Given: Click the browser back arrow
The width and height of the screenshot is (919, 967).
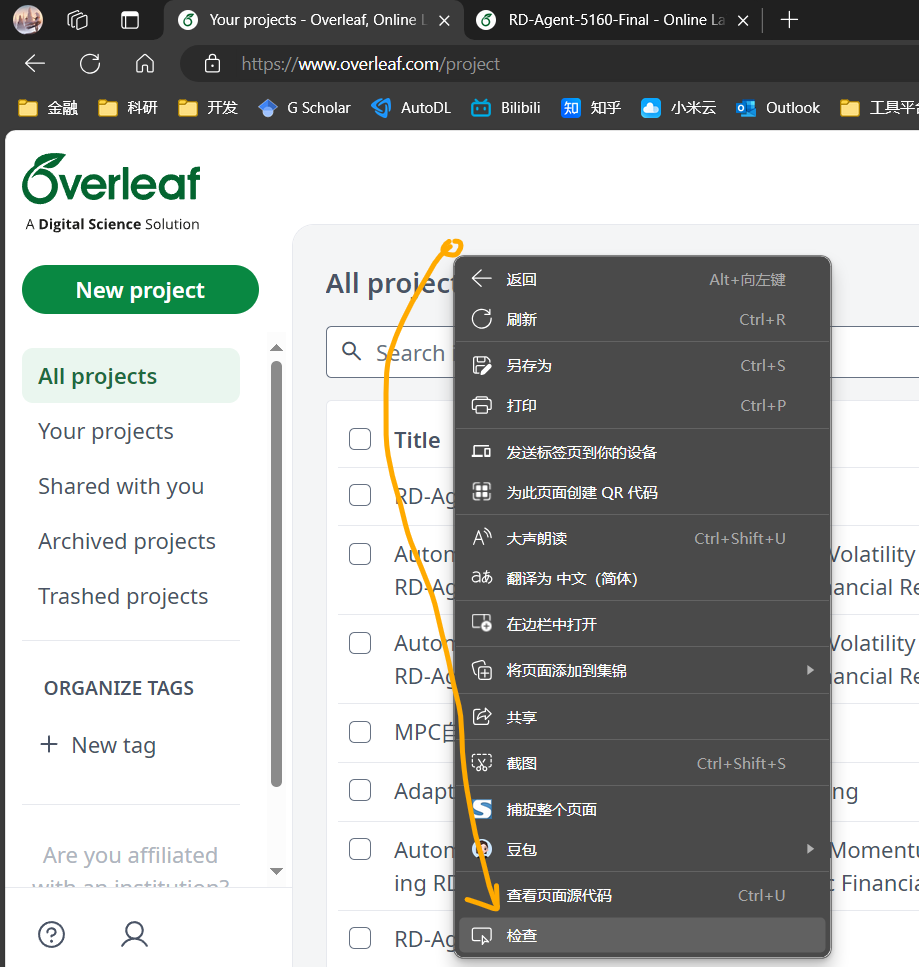Looking at the screenshot, I should coord(35,64).
